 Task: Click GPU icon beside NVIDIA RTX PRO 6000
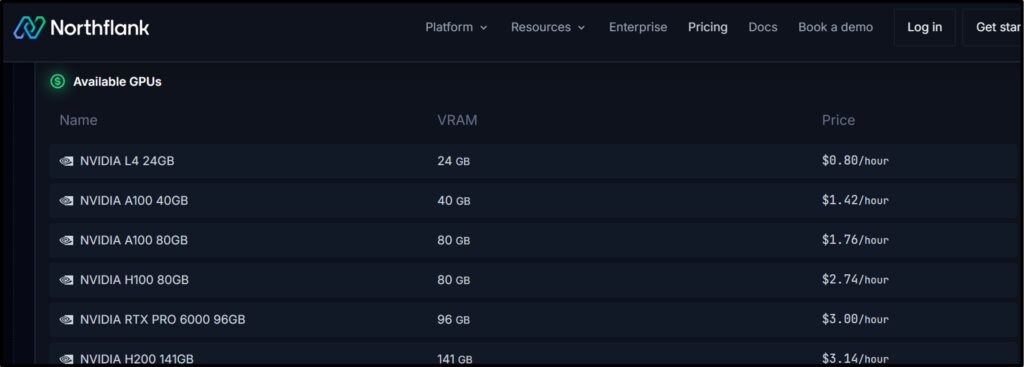coord(67,320)
